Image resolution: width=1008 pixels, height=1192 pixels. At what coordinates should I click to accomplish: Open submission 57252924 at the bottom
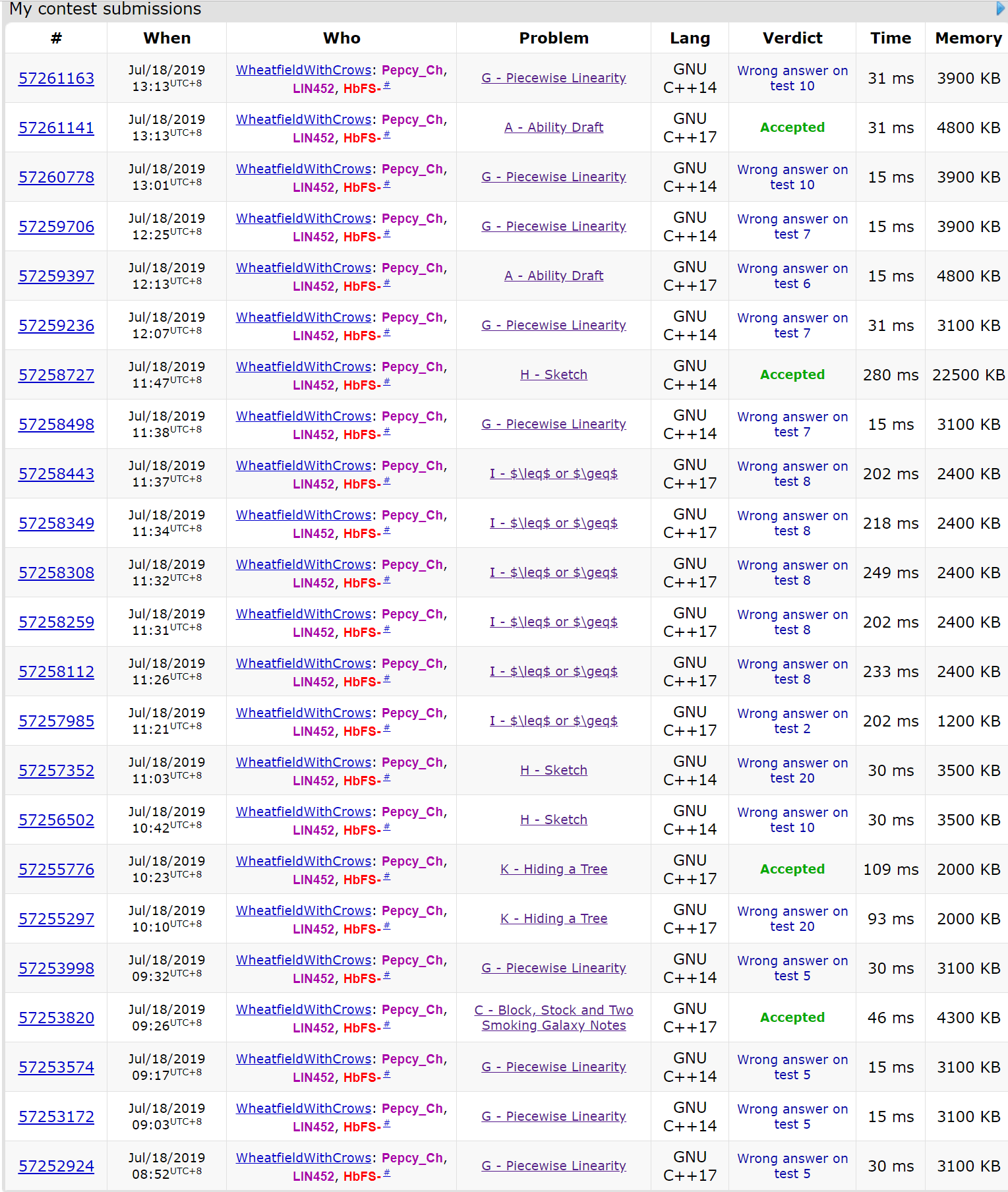coord(56,1166)
